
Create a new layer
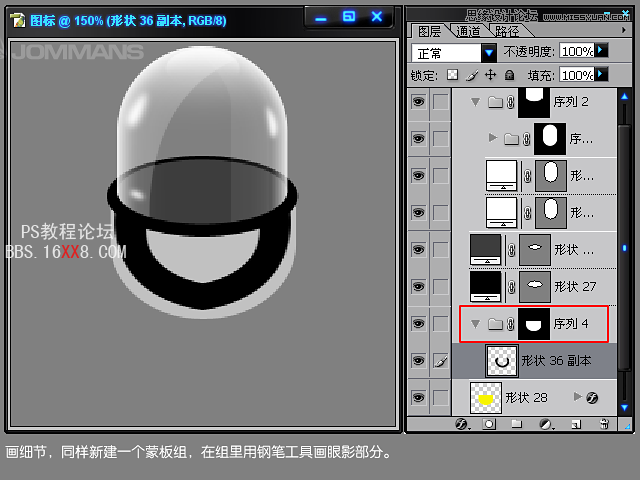pos(574,424)
